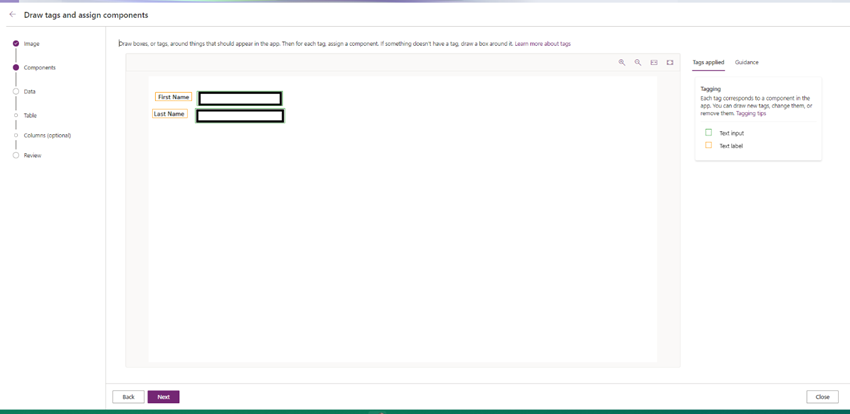Fit image to full page icon
The width and height of the screenshot is (850, 414).
[670, 62]
